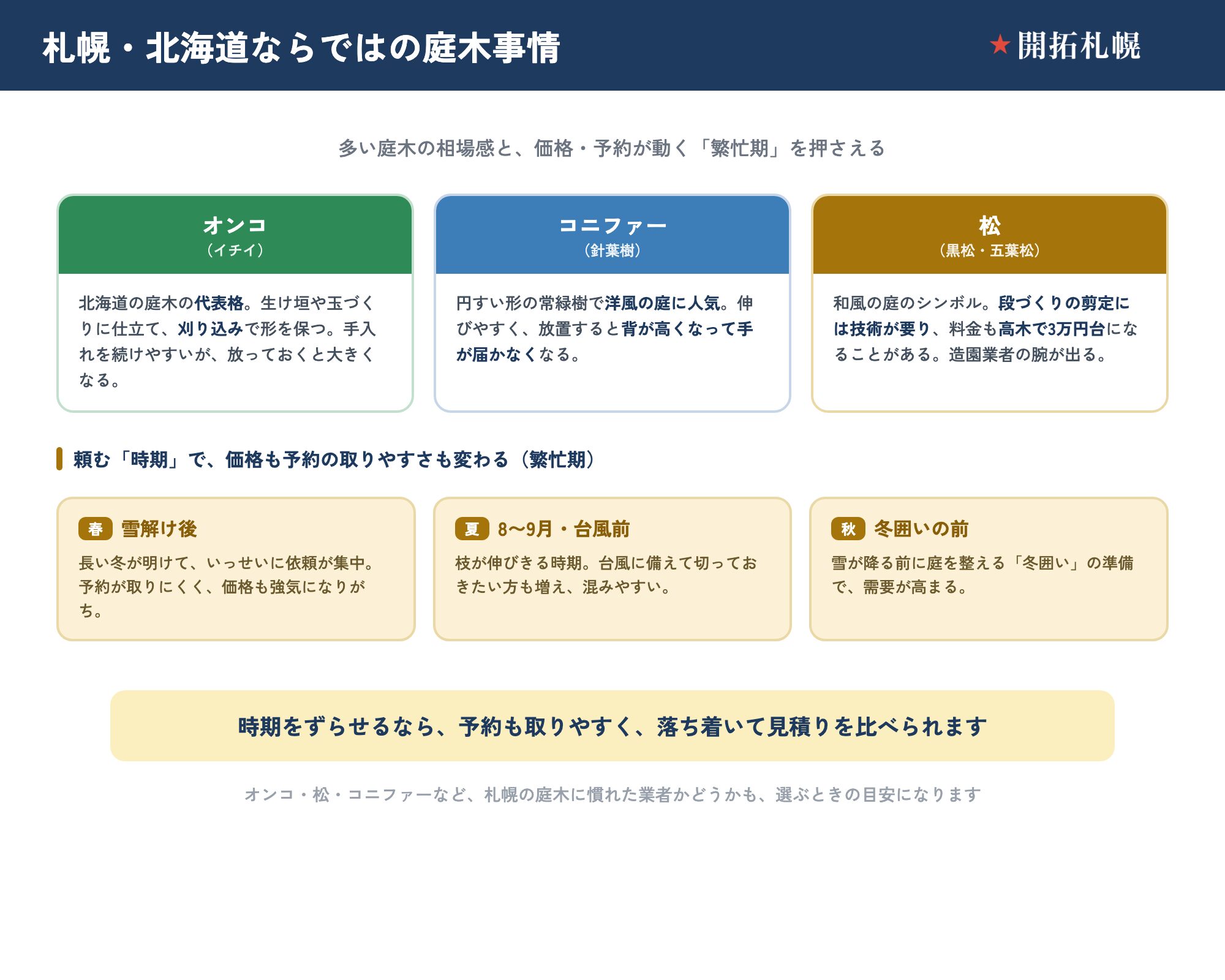
Task: Click the 松 description starting 和風の庭のシンボル
Action: 985,328
